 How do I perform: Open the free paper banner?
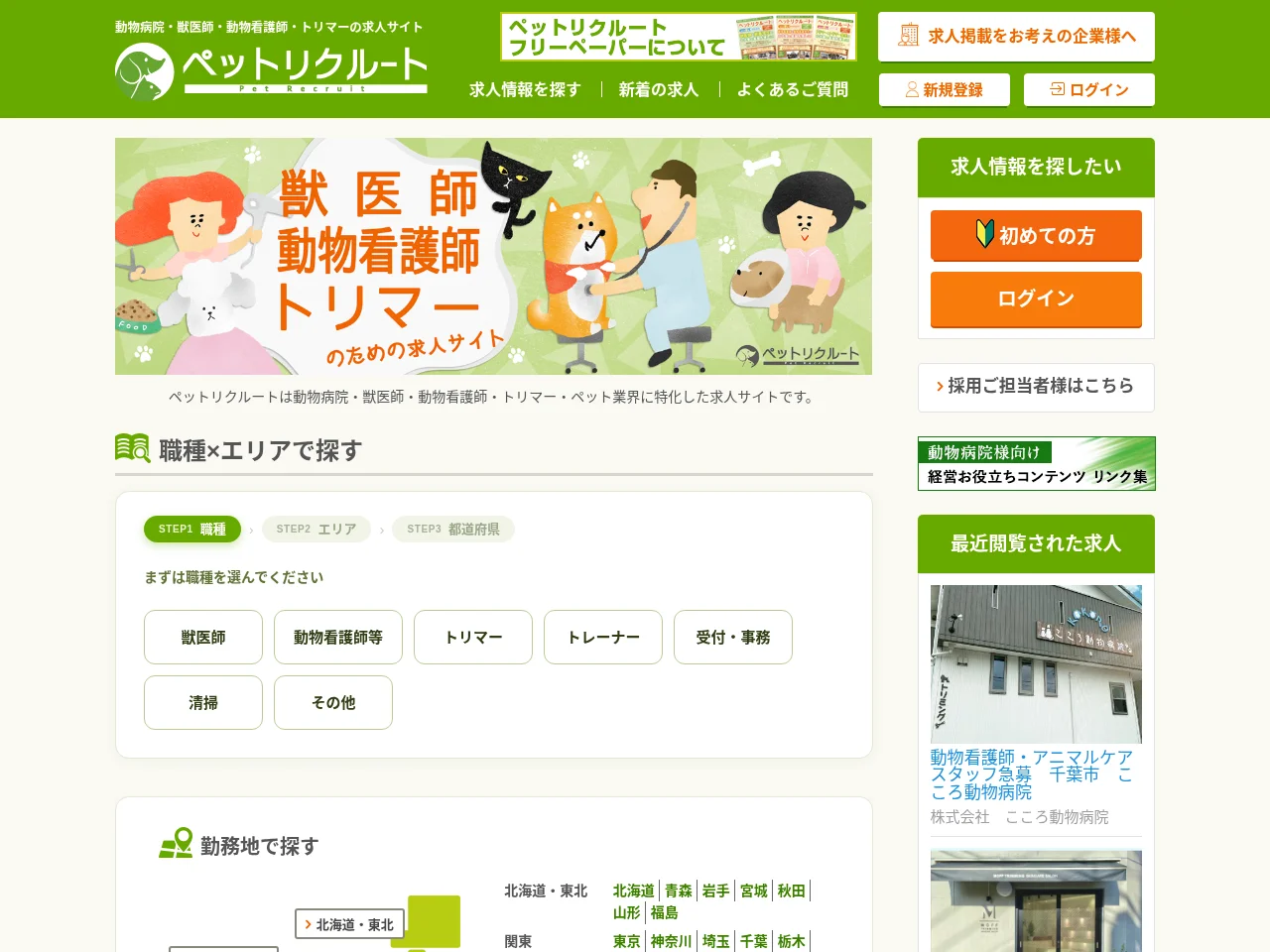(x=679, y=37)
